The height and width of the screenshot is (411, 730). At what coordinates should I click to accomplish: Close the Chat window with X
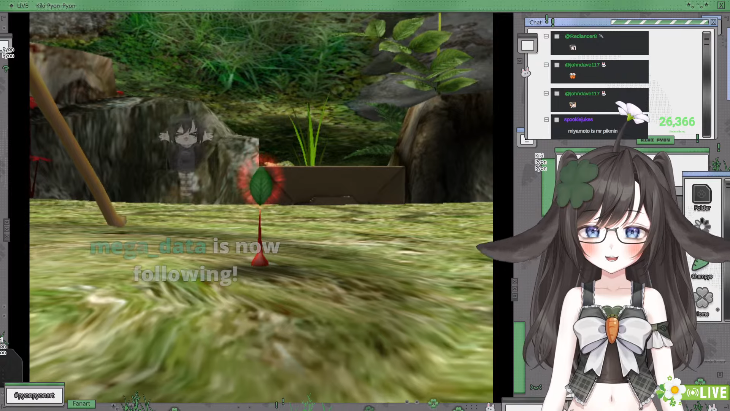[713, 22]
